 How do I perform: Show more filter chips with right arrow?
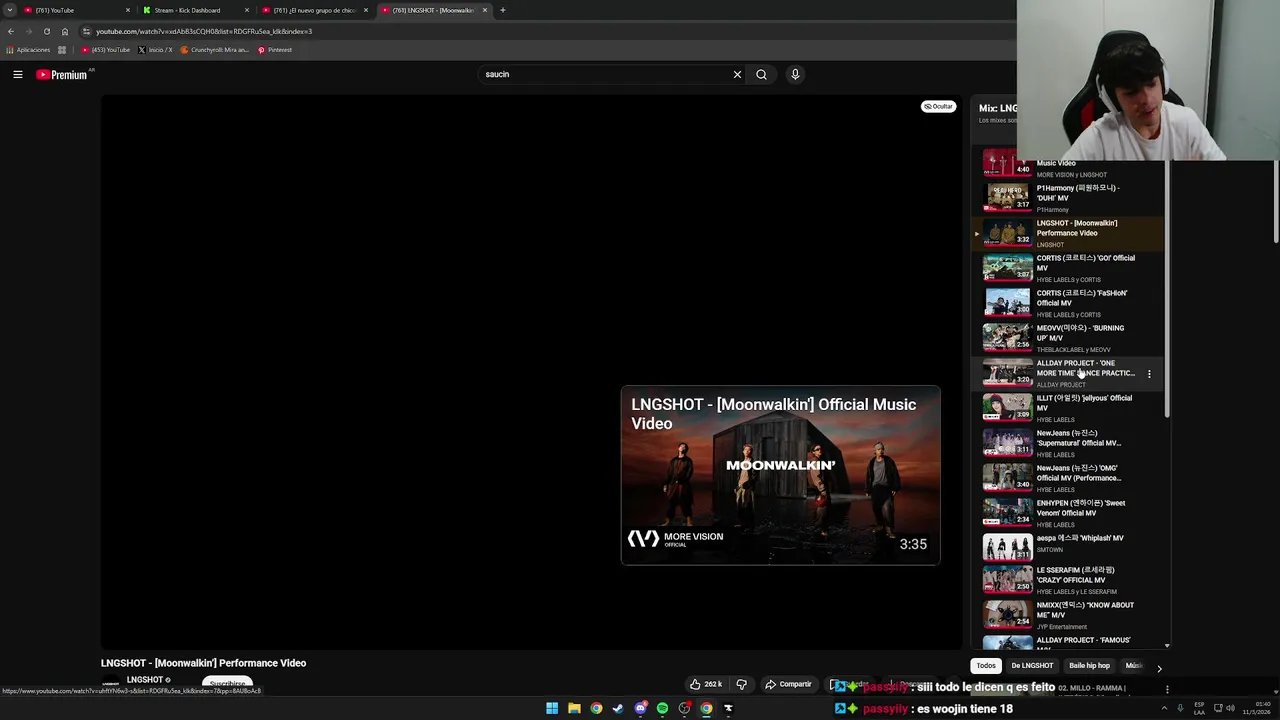1159,667
